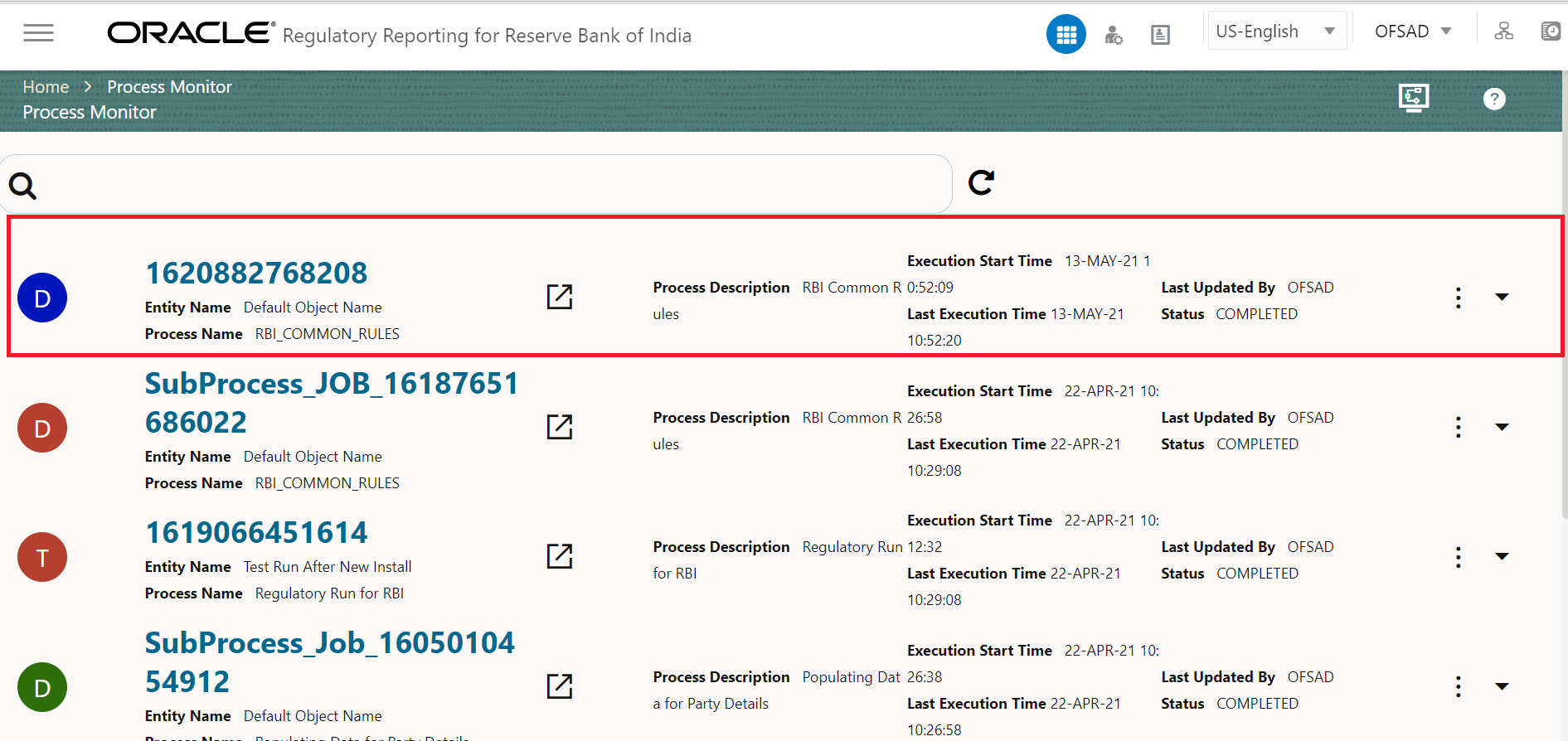Open external view icon for 1620882768208
1568x741 pixels.
(x=560, y=297)
